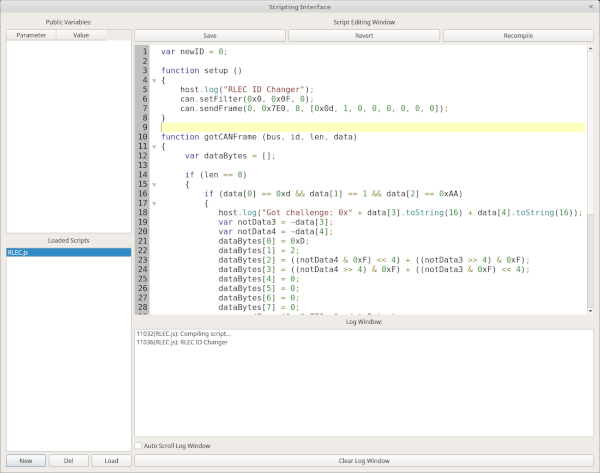Click the Value column header
Image resolution: width=600 pixels, height=473 pixels.
(x=81, y=35)
